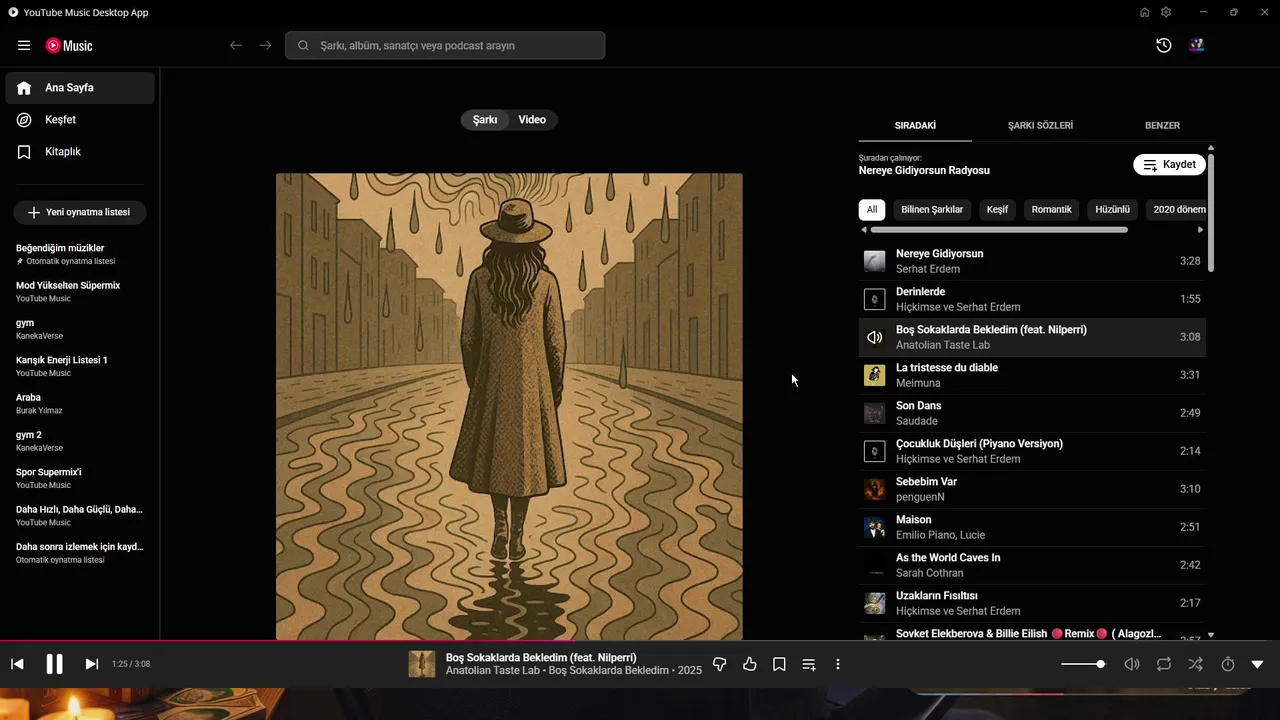The width and height of the screenshot is (1280, 720).
Task: Go to Ana Sayfa
Action: pyautogui.click(x=80, y=88)
